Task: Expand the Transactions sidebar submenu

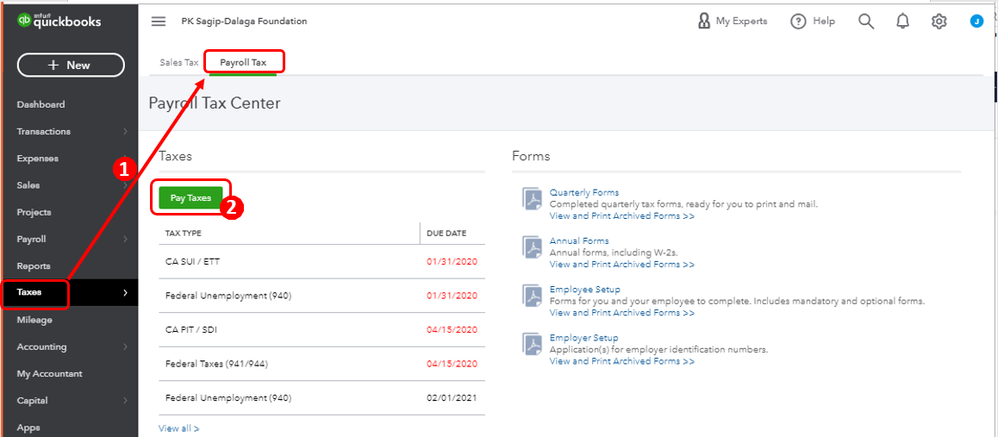Action: (125, 131)
